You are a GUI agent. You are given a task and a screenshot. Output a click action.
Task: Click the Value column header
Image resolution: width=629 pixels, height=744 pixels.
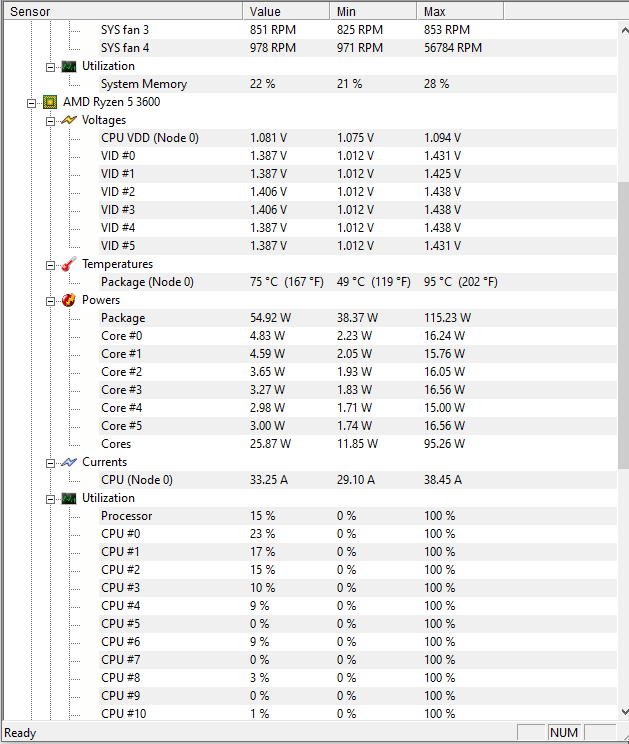click(287, 11)
